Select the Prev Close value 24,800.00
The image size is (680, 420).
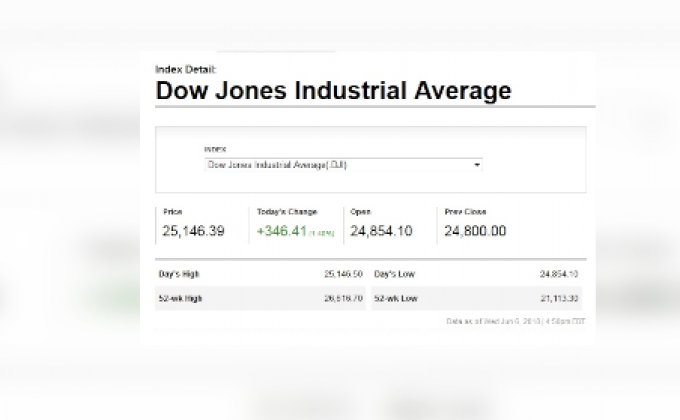pyautogui.click(x=475, y=231)
